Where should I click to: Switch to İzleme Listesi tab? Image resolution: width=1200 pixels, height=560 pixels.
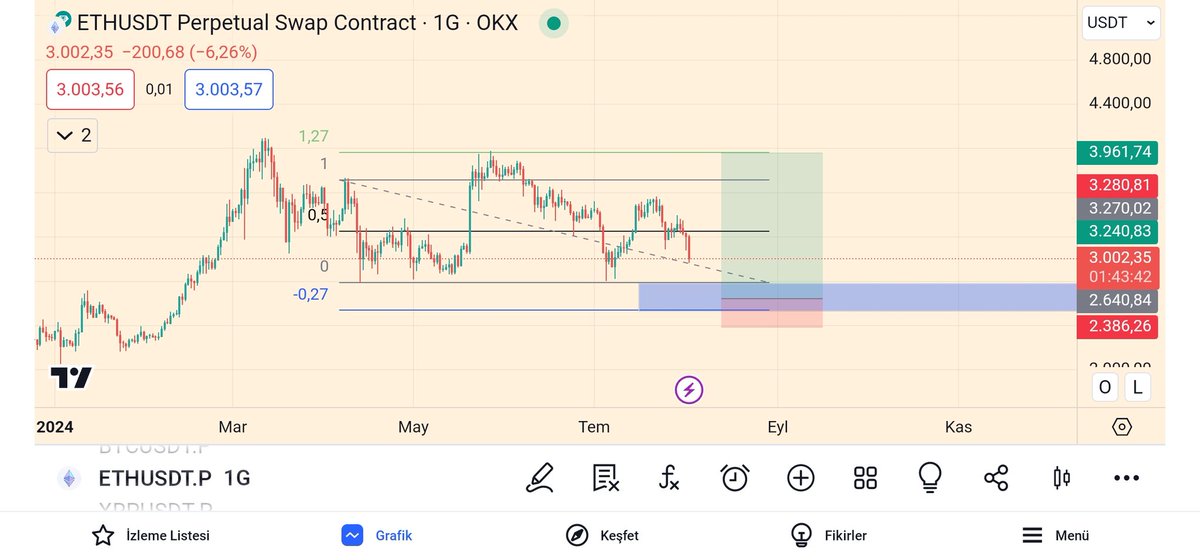(151, 535)
